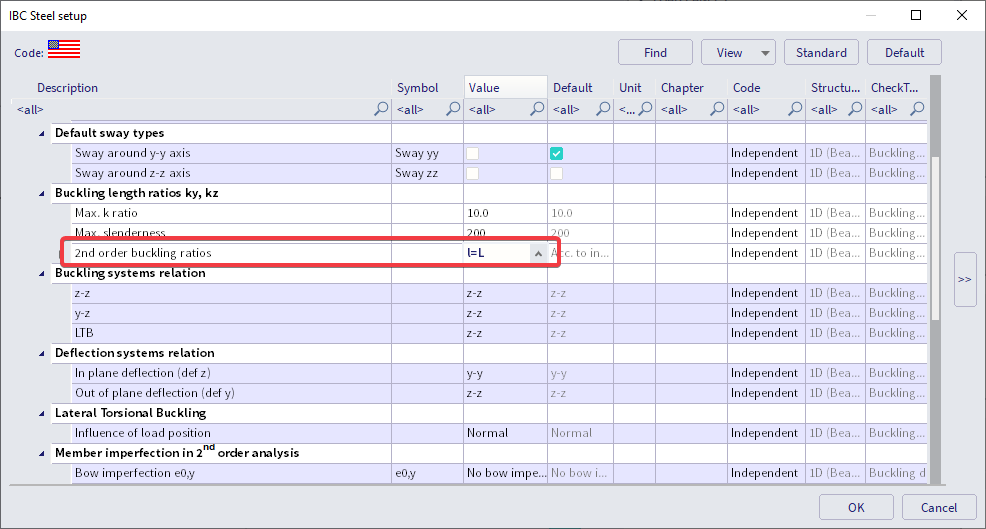Select Out of plane deflection value z-z
Screen dimensions: 986x529
(x=506, y=393)
